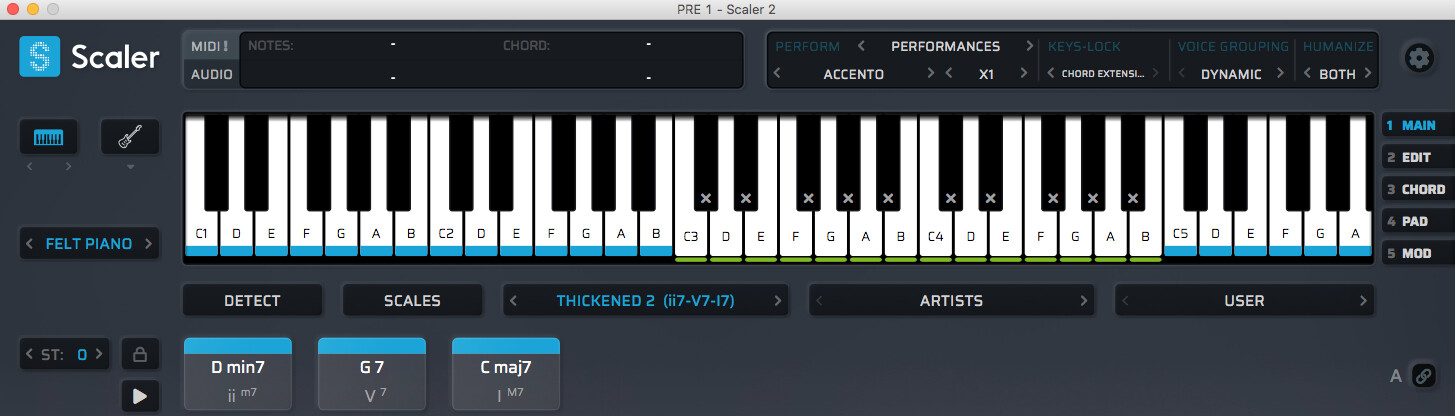This screenshot has width=1455, height=416.
Task: Toggle VOICE GROUPING
Action: pos(1233,46)
